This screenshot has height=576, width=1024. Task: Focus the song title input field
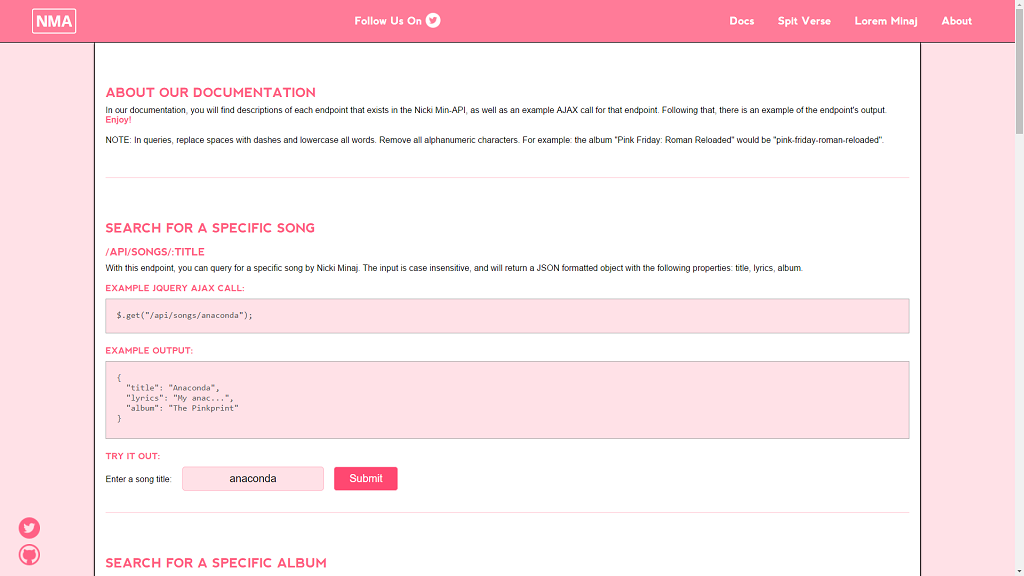253,479
